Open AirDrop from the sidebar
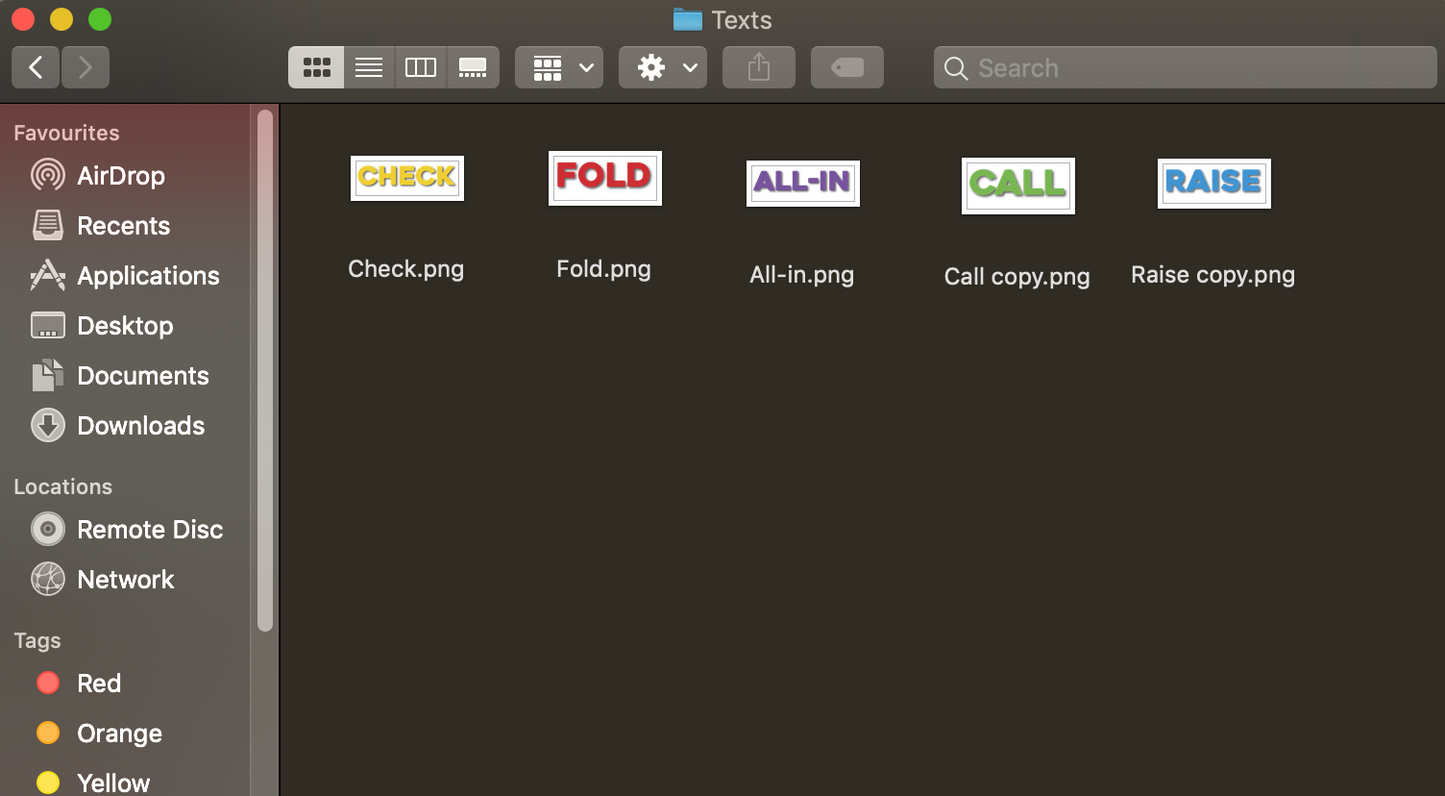The height and width of the screenshot is (796, 1445). 120,176
